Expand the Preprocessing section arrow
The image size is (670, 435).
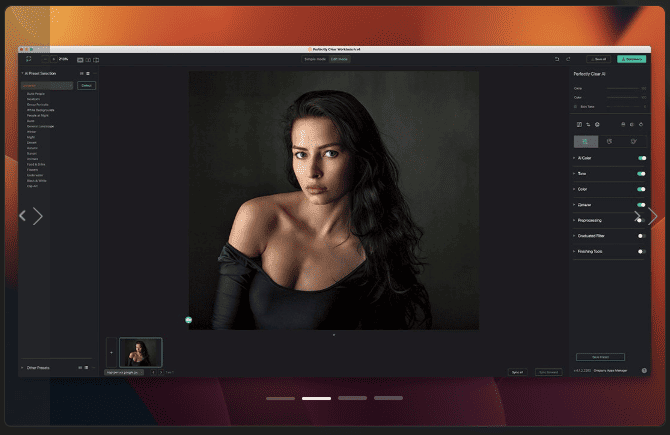[574, 220]
